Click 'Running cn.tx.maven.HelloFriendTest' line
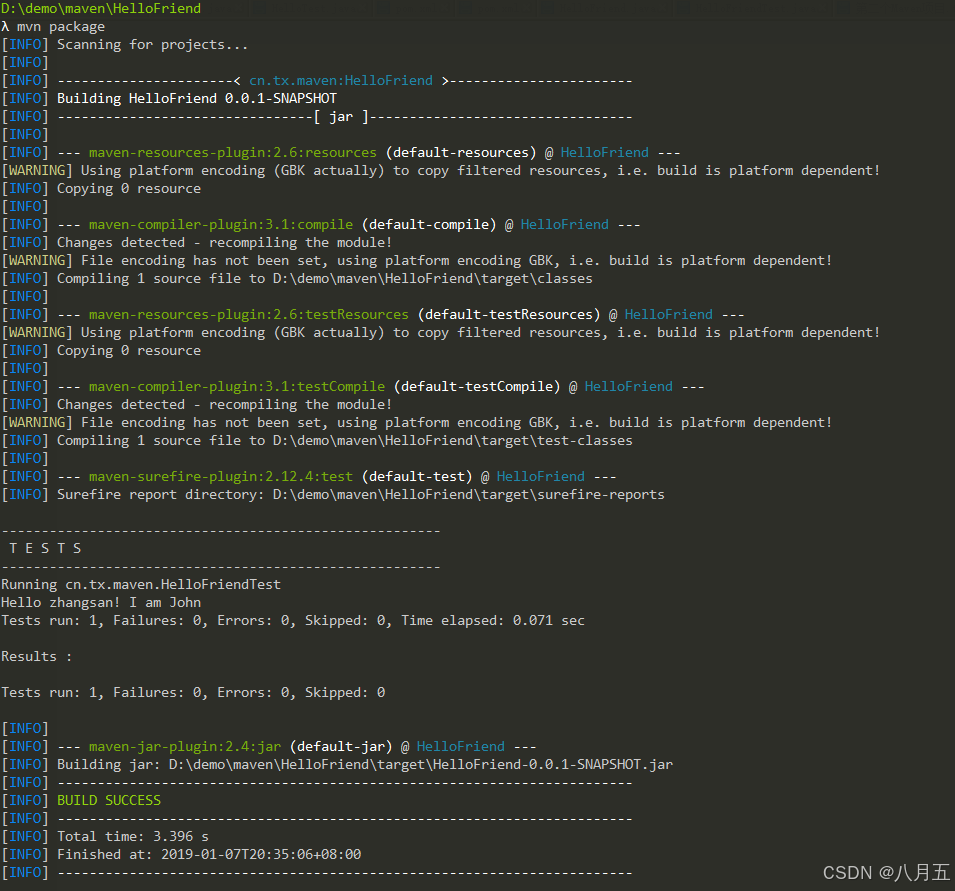The width and height of the screenshot is (955, 891). coord(141,585)
